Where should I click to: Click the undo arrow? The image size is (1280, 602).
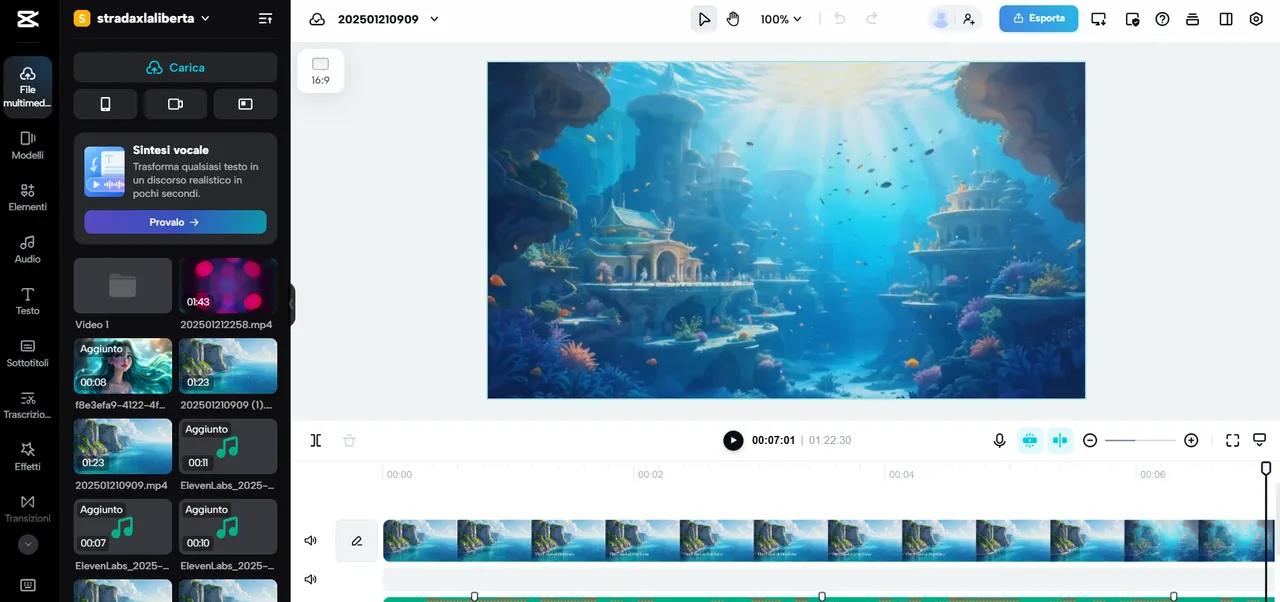pyautogui.click(x=841, y=19)
